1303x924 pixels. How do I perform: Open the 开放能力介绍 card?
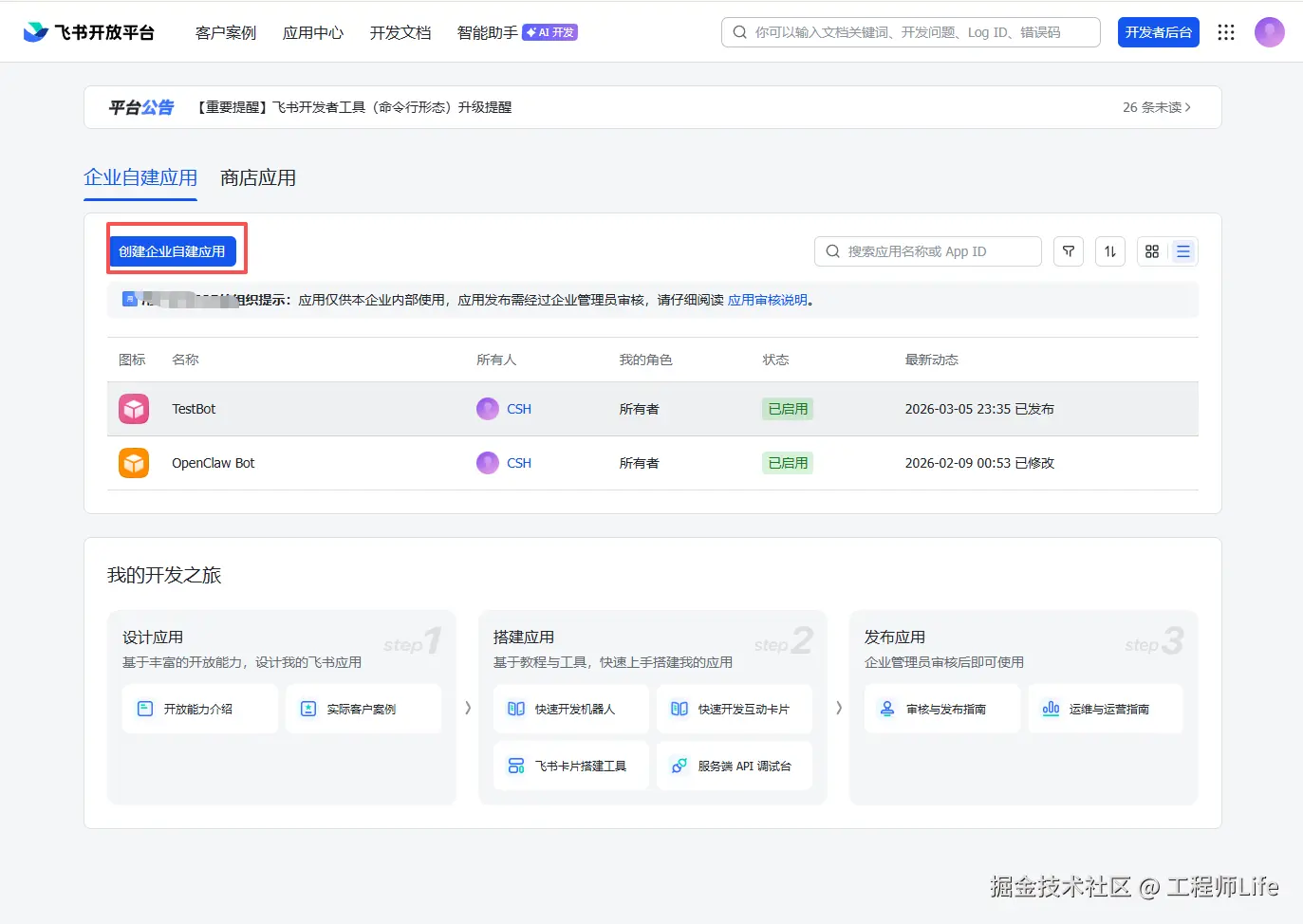click(200, 709)
